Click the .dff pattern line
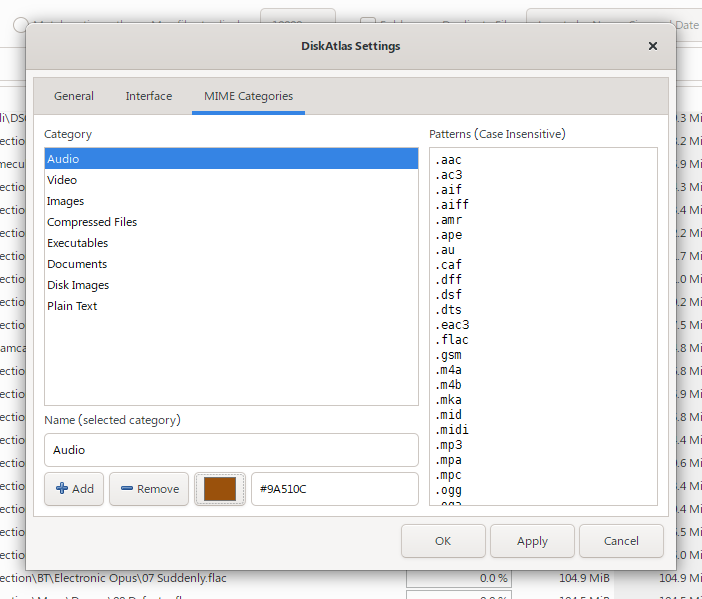Viewport: 702px width, 599px height. [x=448, y=280]
